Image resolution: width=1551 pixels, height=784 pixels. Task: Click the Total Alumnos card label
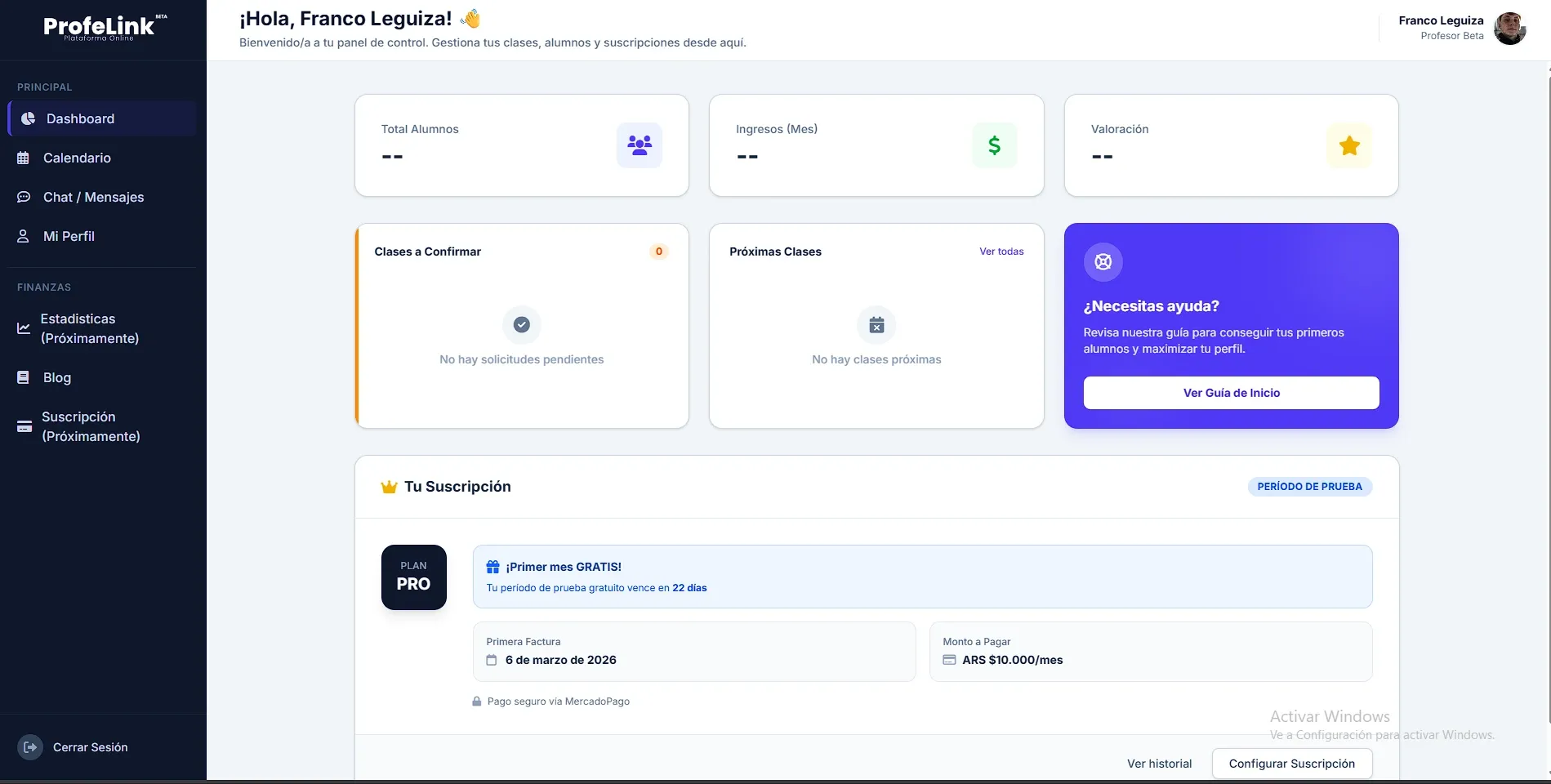tap(420, 129)
